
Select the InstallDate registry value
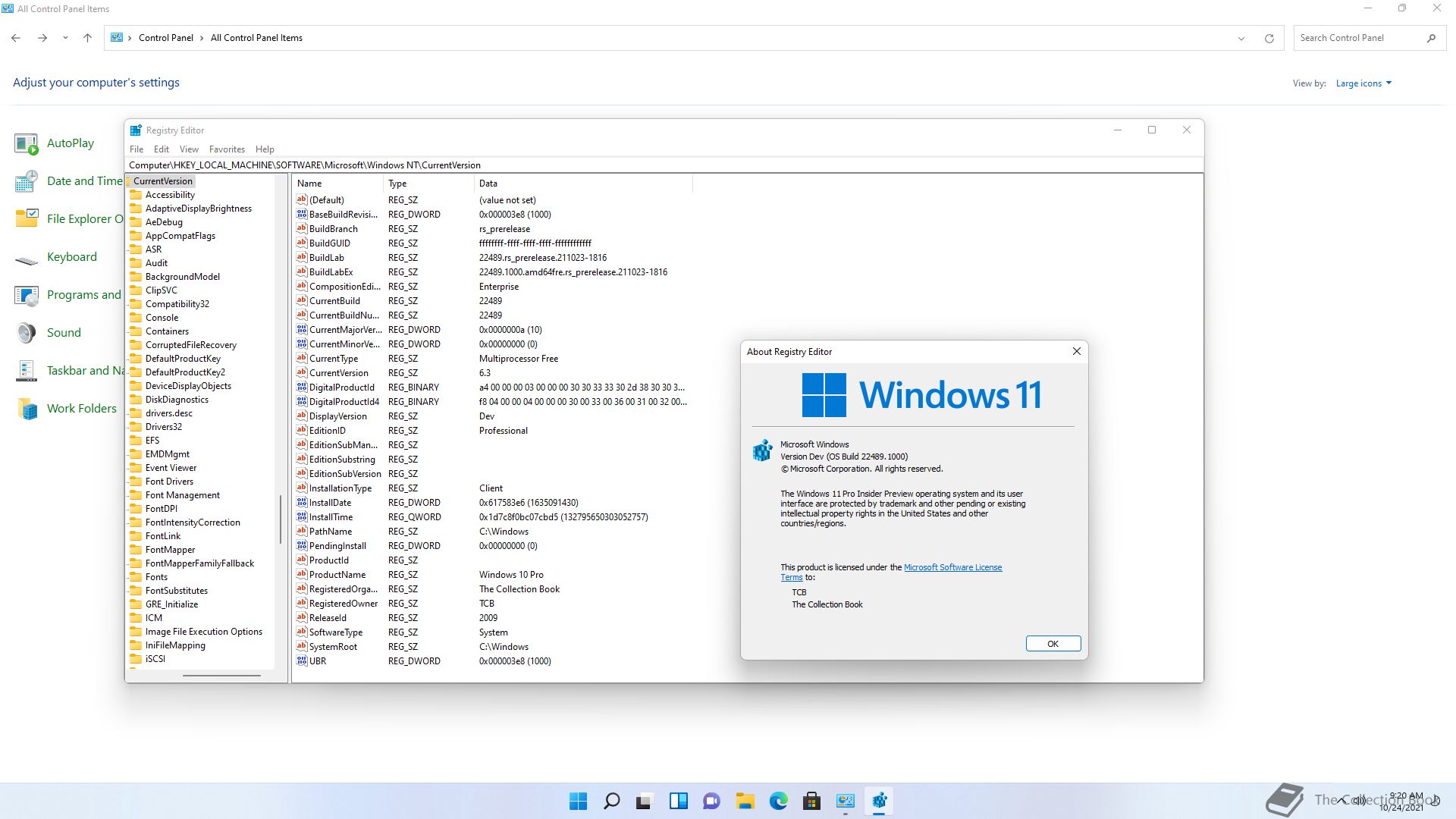click(330, 503)
